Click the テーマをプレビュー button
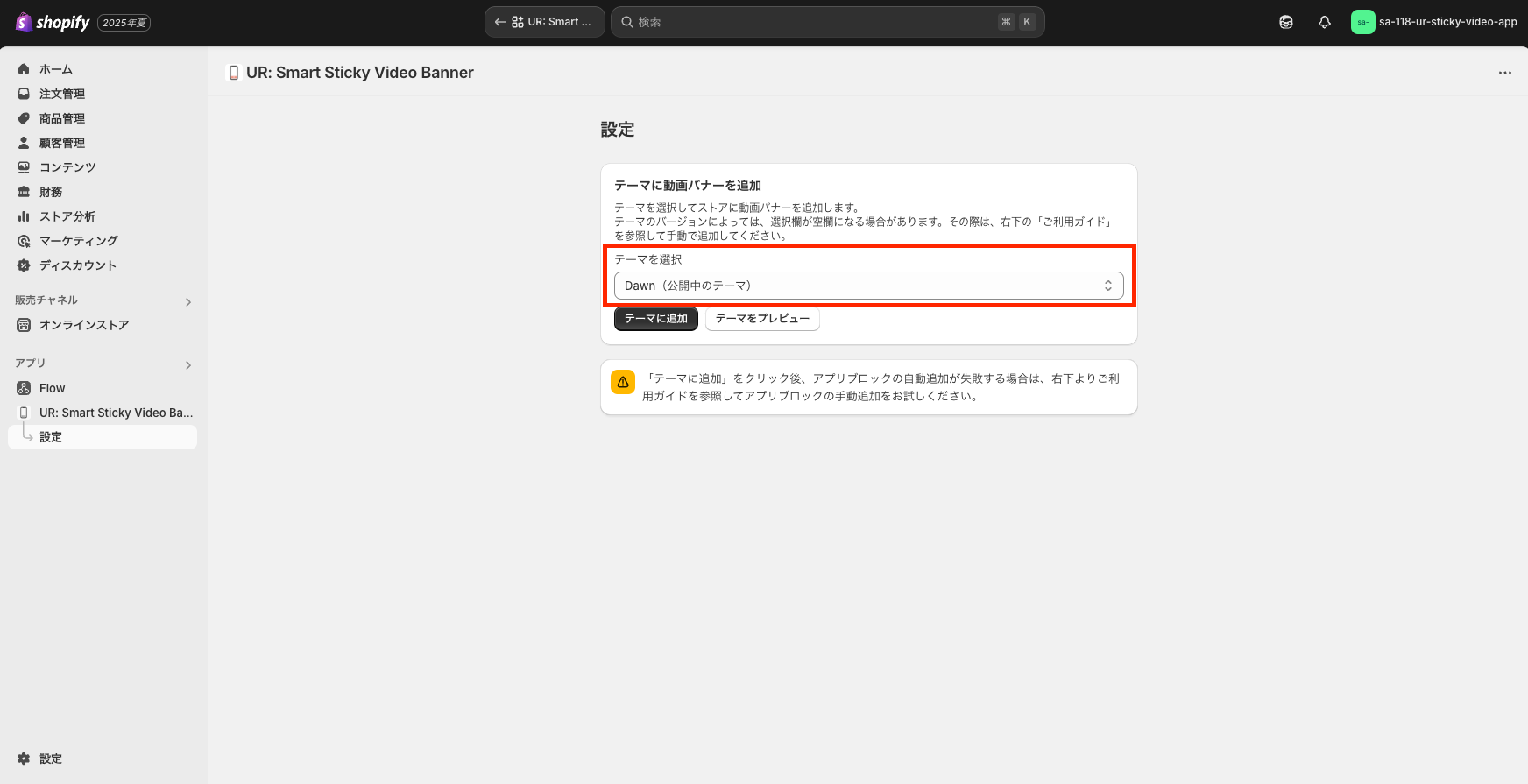 coord(762,319)
